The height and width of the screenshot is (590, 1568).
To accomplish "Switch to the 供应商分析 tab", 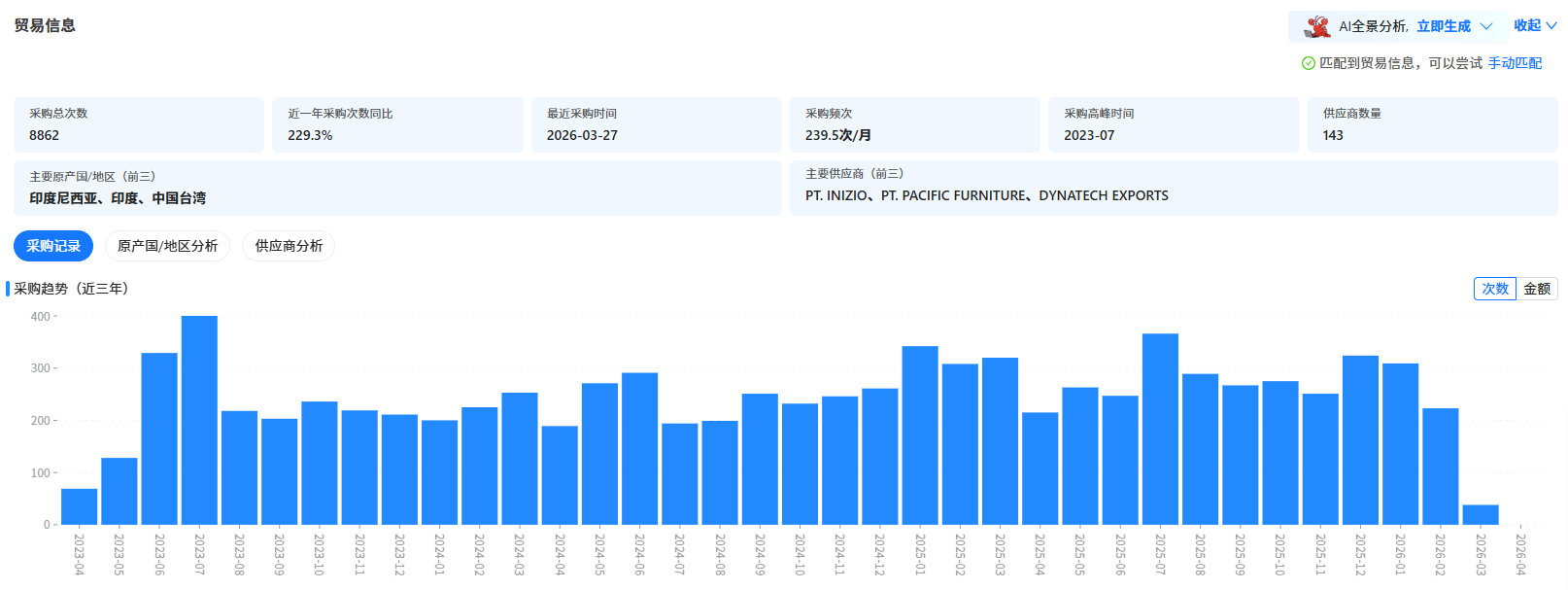I will 289,246.
